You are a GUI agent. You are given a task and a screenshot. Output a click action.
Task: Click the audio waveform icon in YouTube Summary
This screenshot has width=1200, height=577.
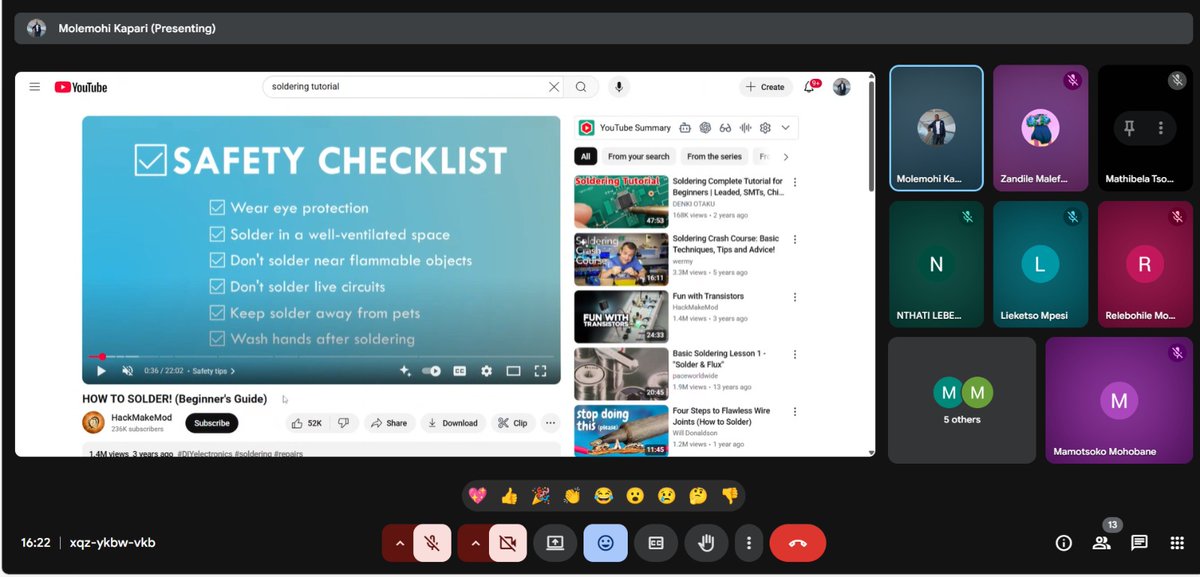click(746, 128)
